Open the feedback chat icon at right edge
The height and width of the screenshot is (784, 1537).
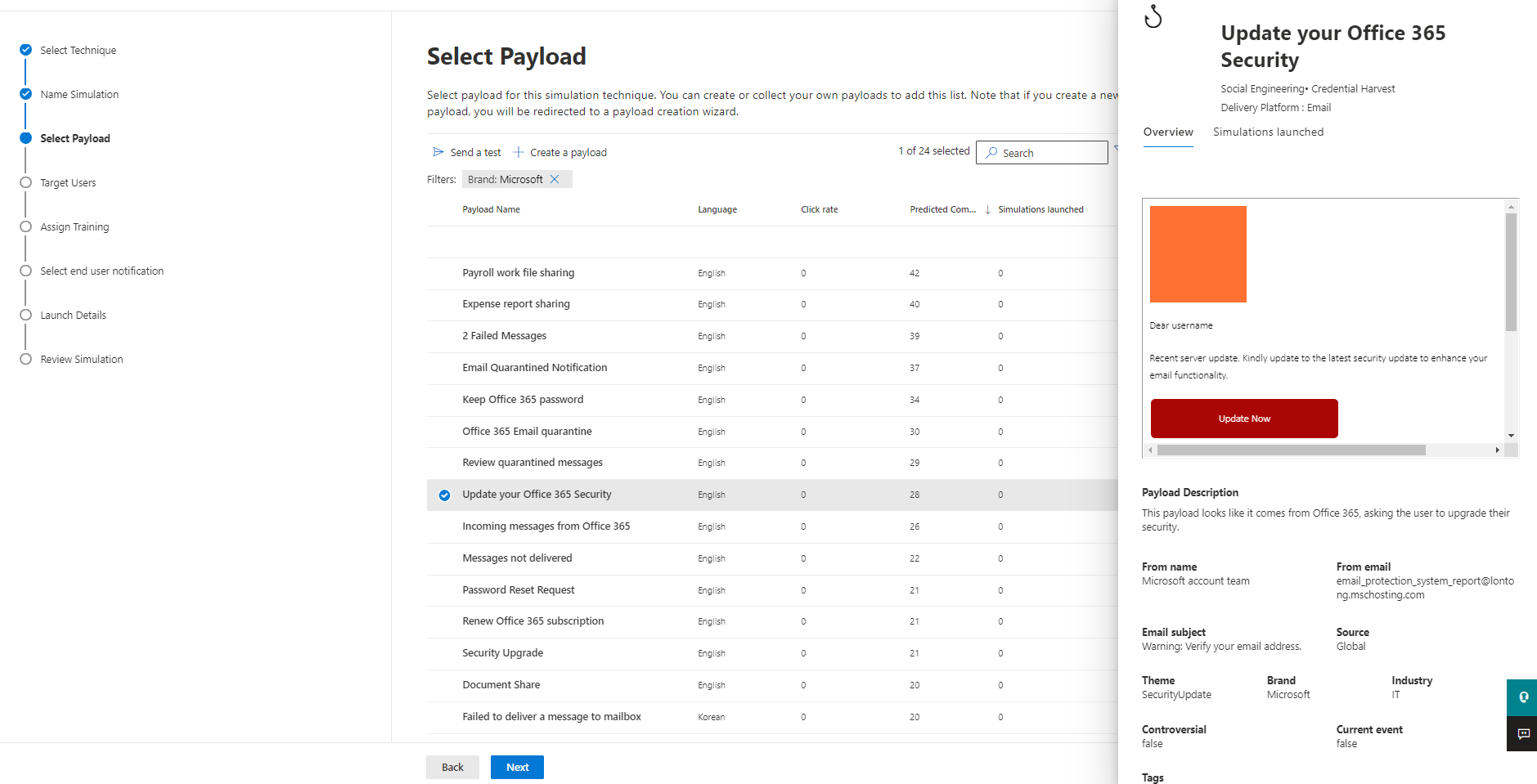pyautogui.click(x=1523, y=734)
